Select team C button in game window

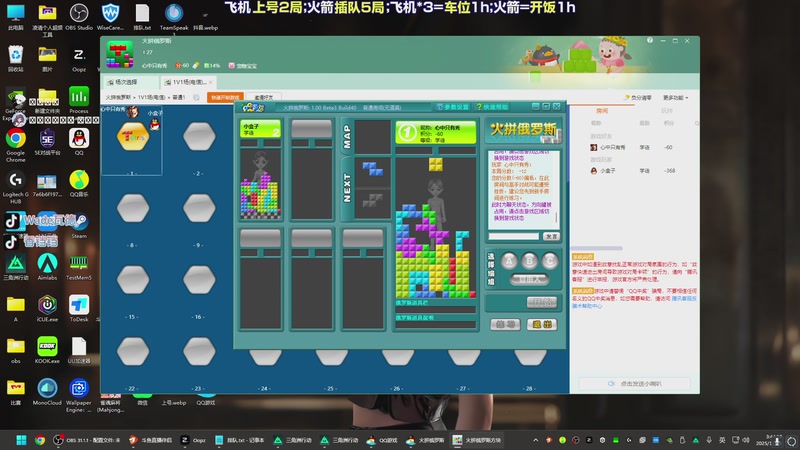(549, 261)
